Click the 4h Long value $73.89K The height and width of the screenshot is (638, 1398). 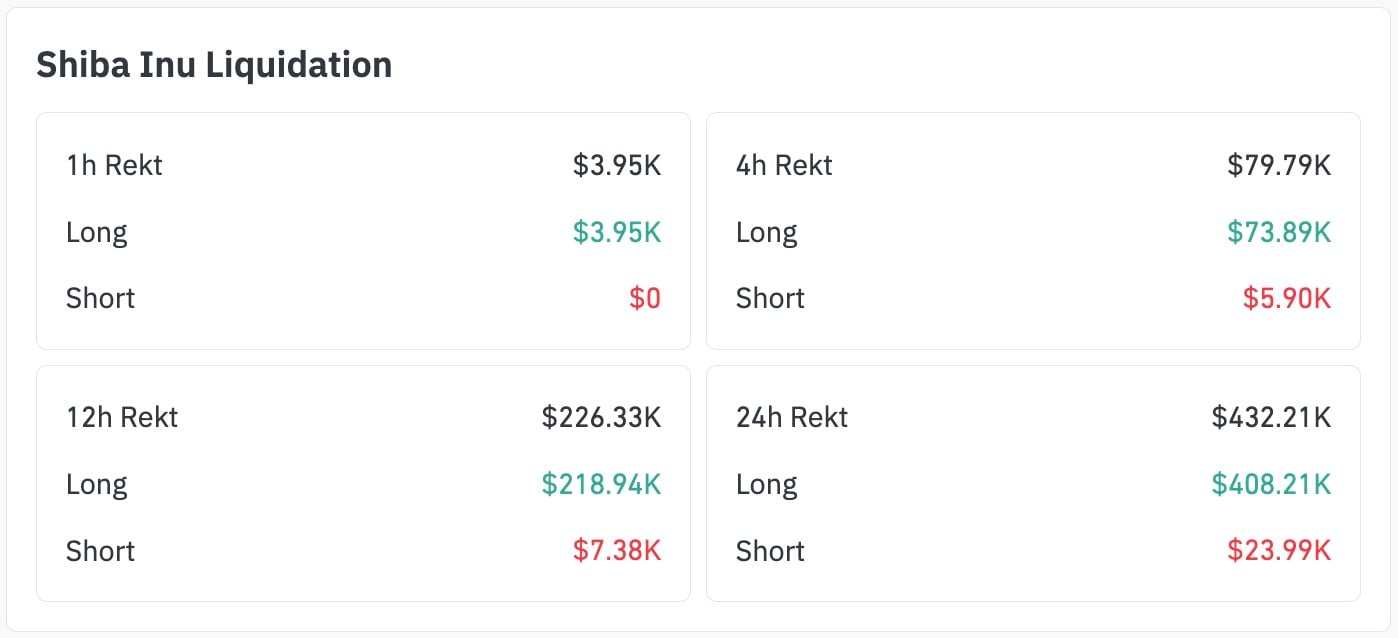point(1279,232)
